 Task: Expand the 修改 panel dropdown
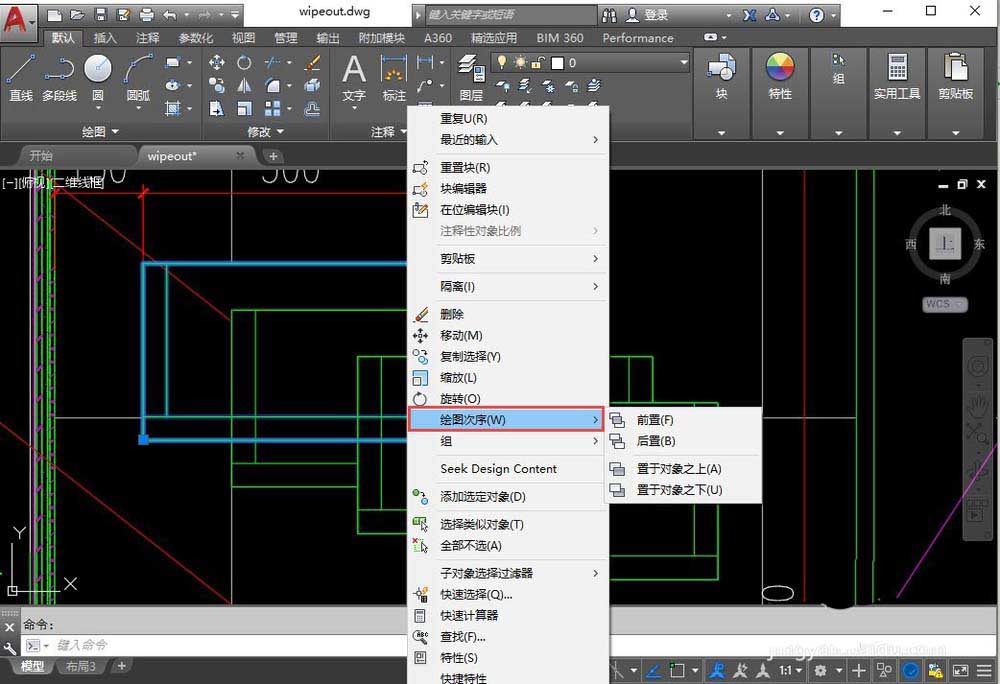(265, 131)
